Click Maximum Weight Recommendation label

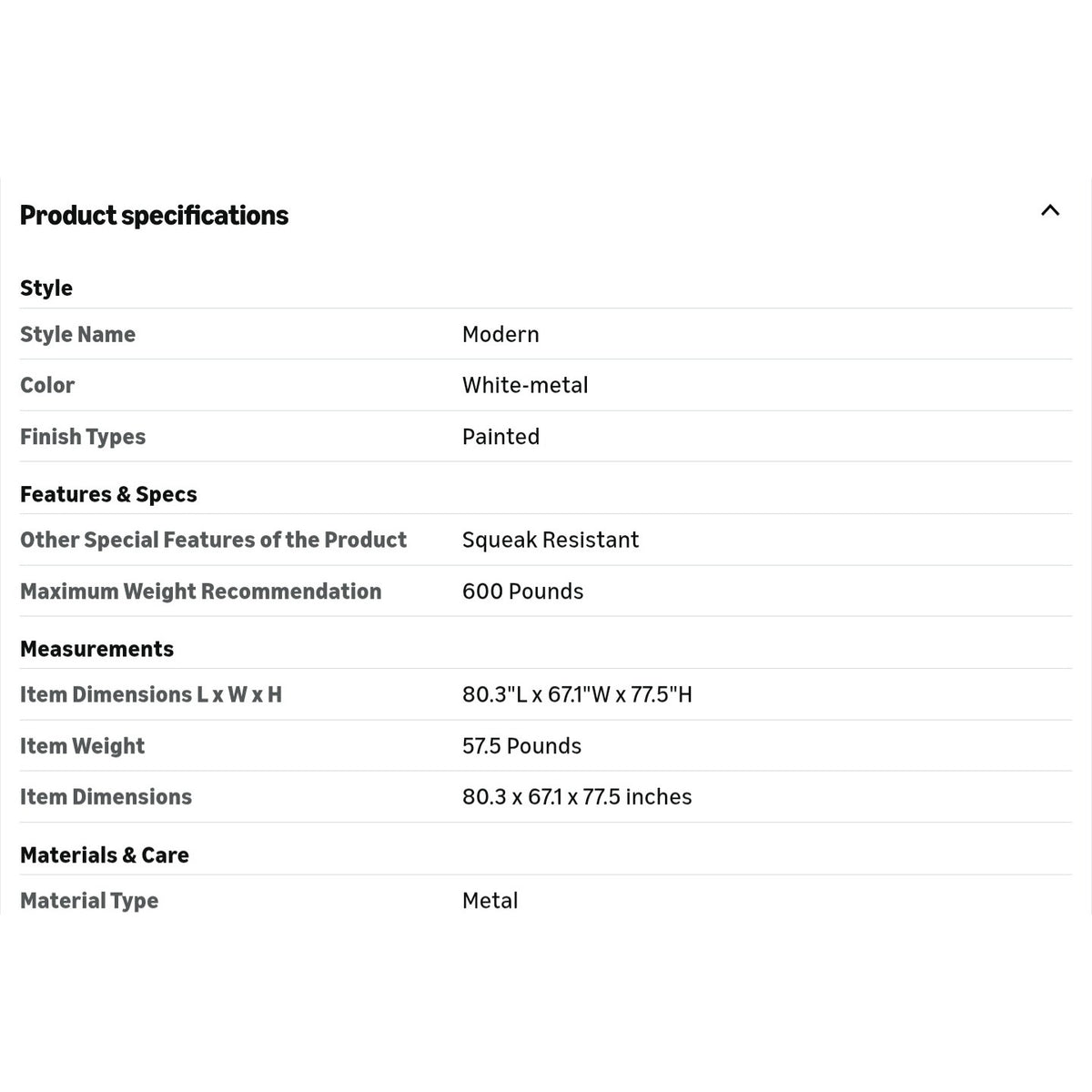(200, 591)
